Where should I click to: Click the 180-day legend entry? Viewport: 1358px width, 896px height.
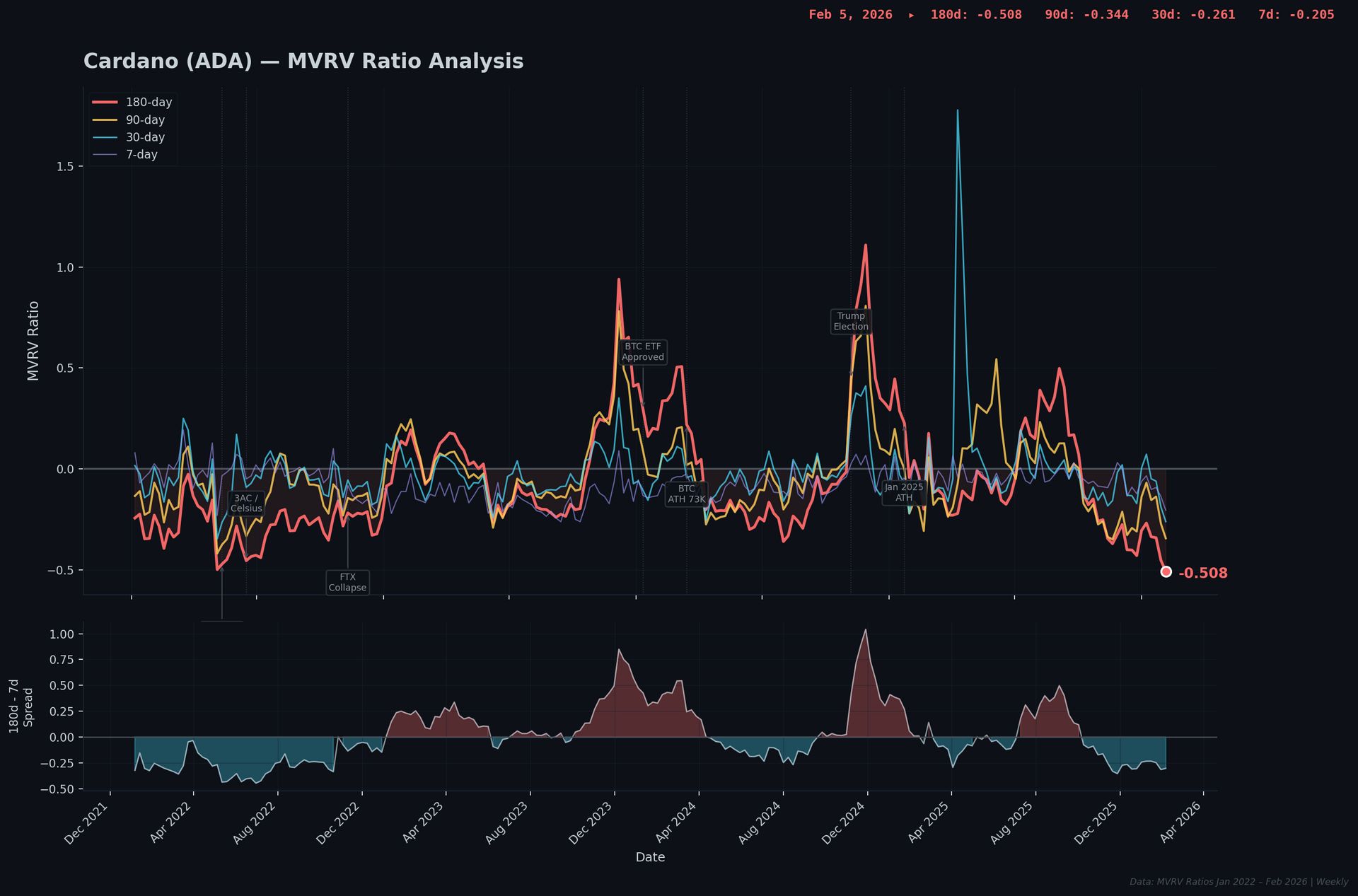tap(149, 103)
